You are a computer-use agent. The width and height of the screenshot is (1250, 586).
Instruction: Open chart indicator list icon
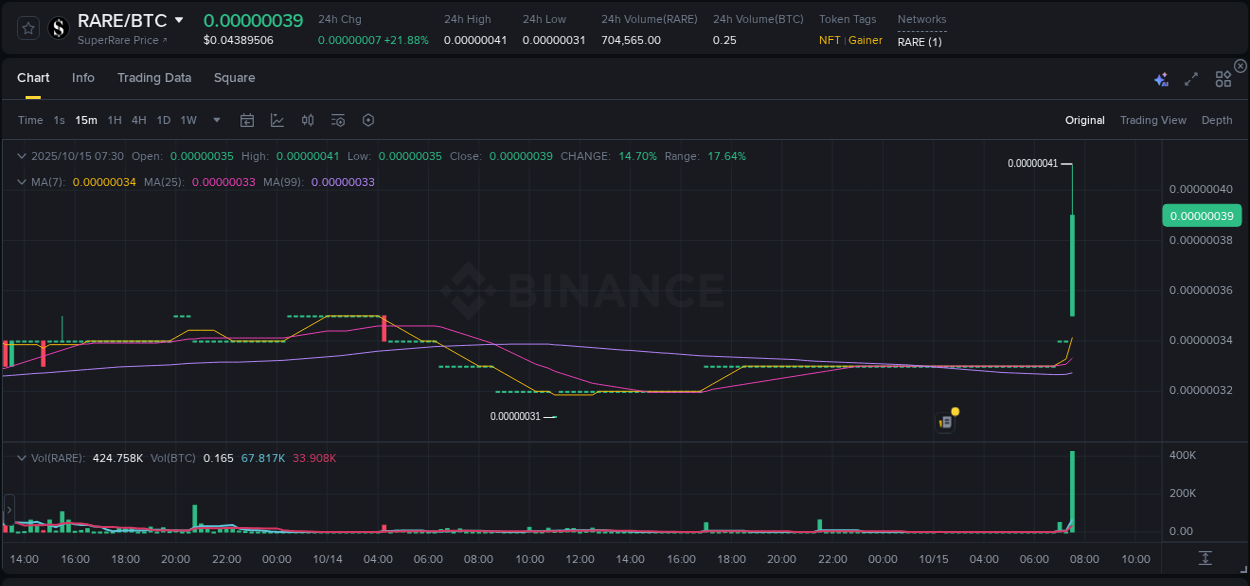point(338,120)
